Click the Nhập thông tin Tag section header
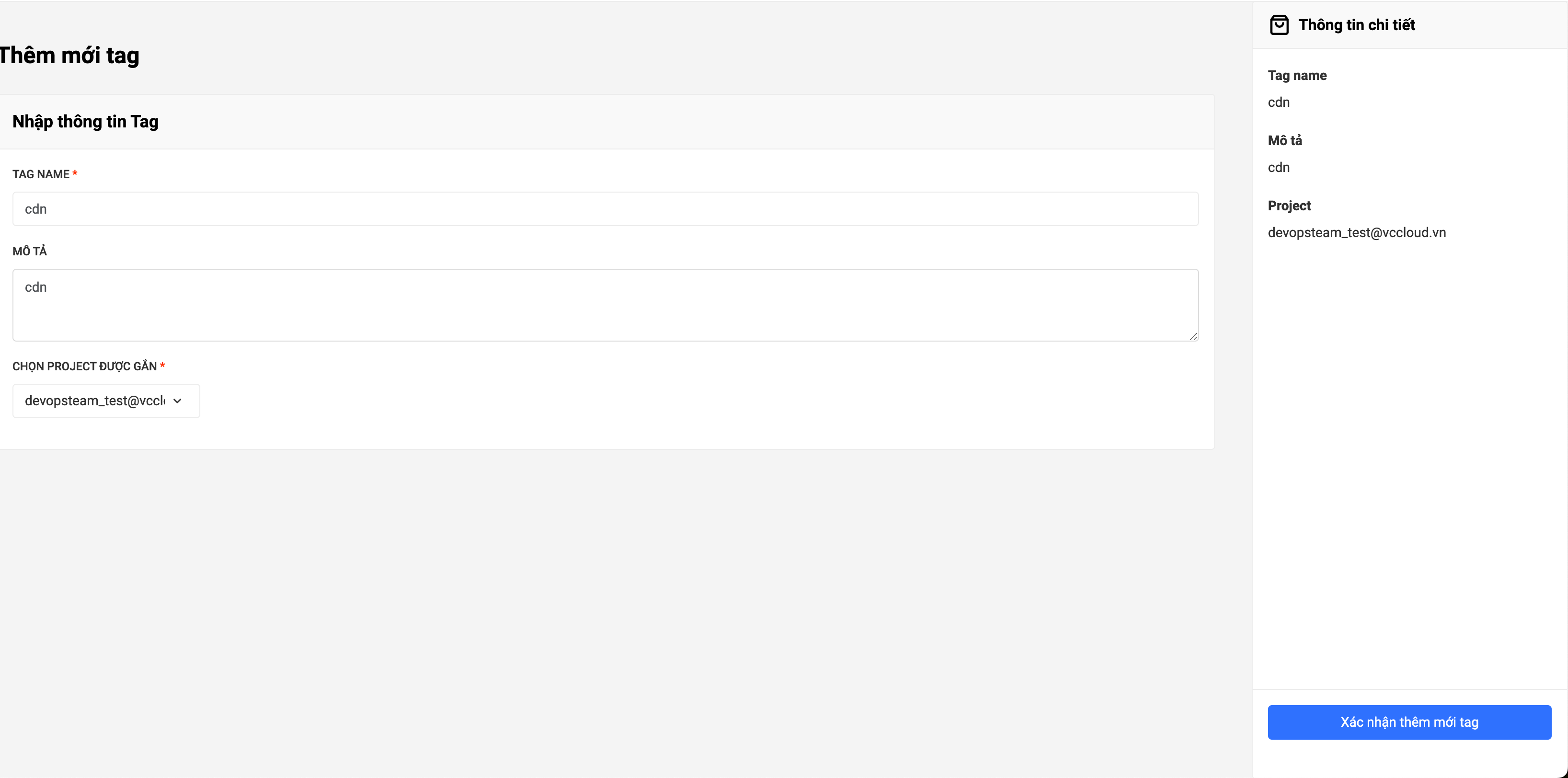 tap(85, 122)
